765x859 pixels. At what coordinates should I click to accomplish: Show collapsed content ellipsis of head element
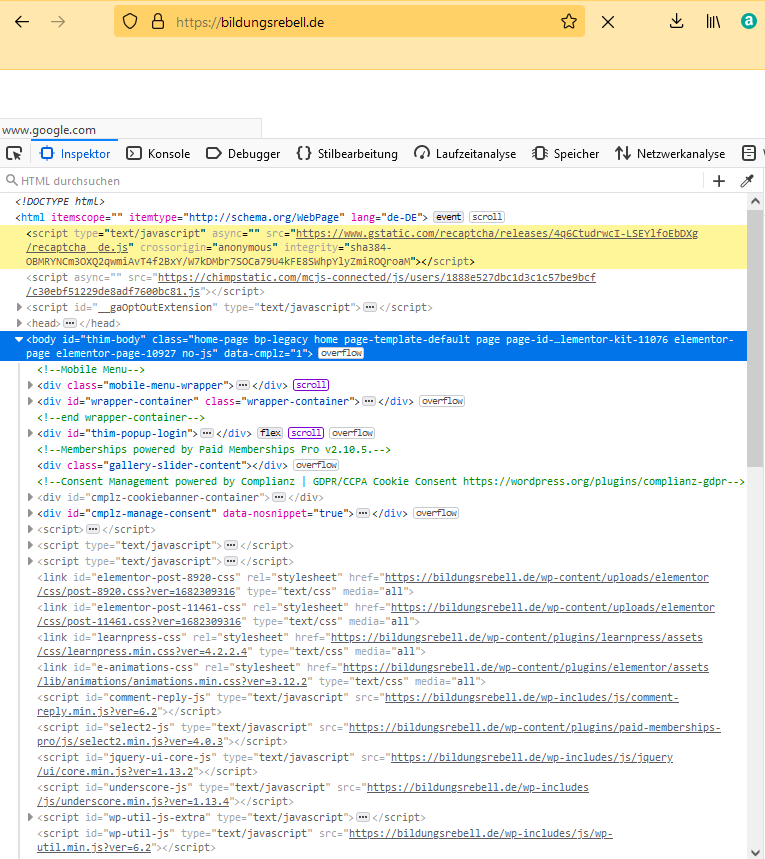click(x=70, y=323)
